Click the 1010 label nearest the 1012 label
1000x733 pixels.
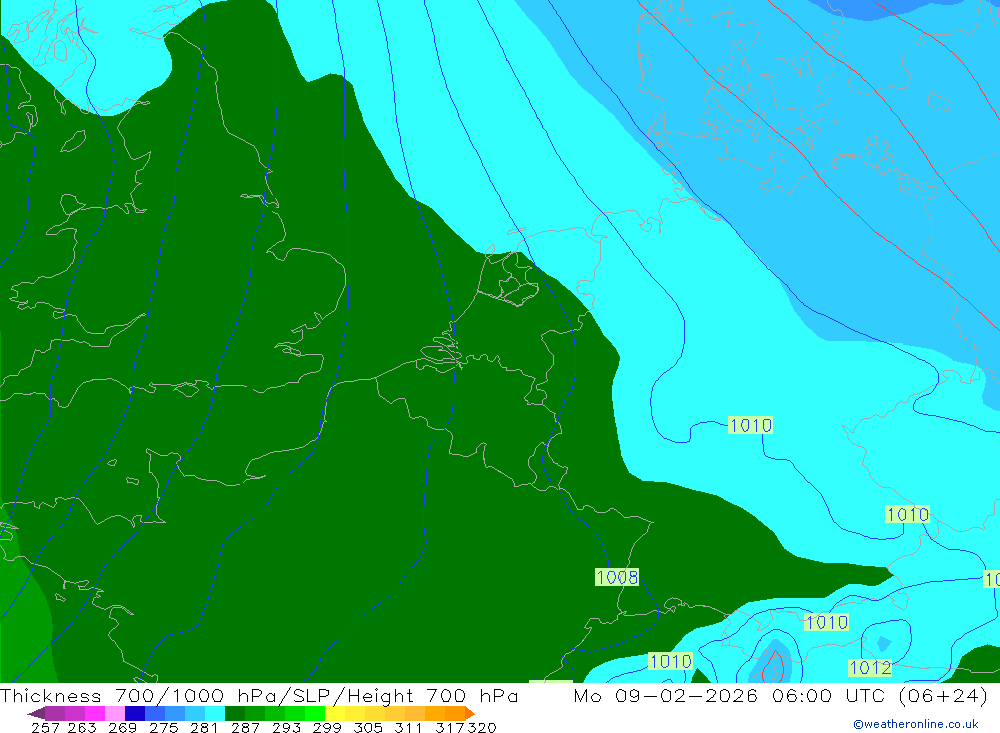827,622
